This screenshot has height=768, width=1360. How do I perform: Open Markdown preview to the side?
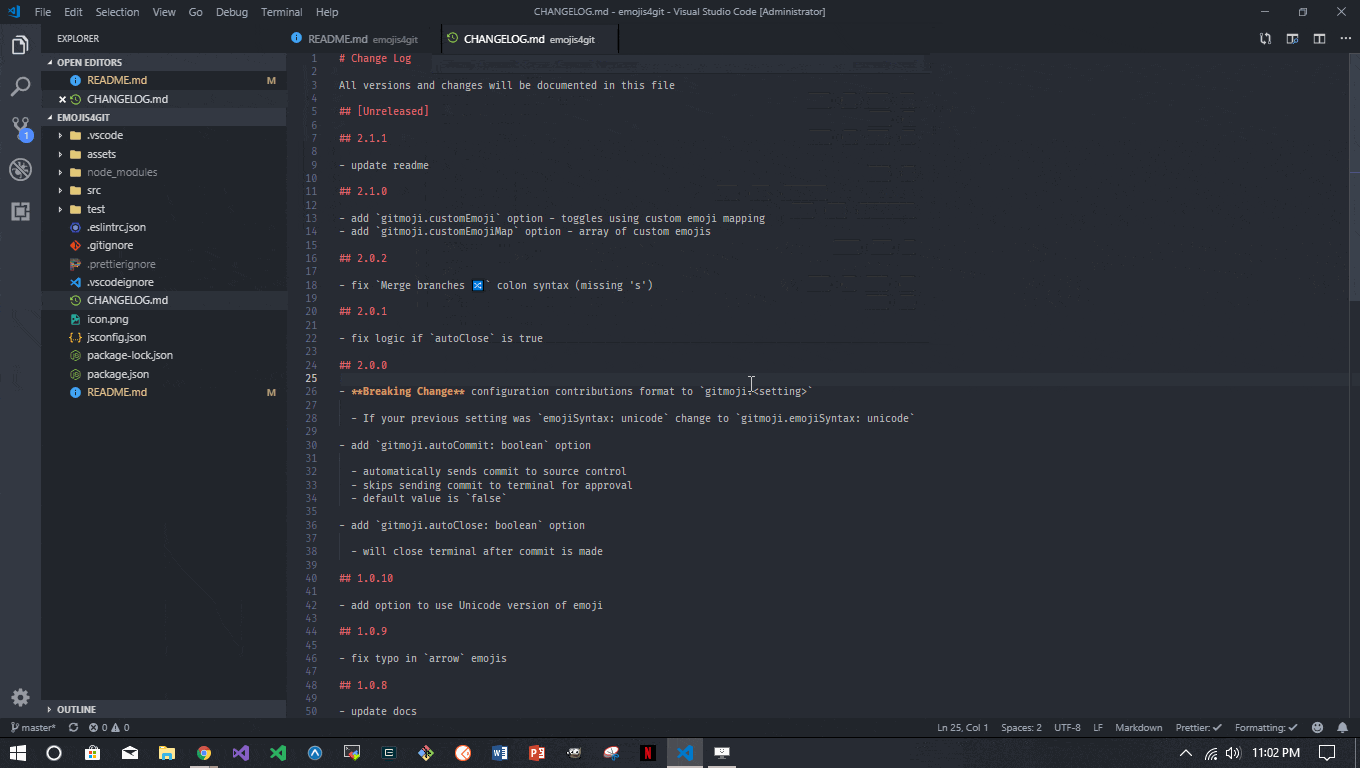pos(1293,39)
